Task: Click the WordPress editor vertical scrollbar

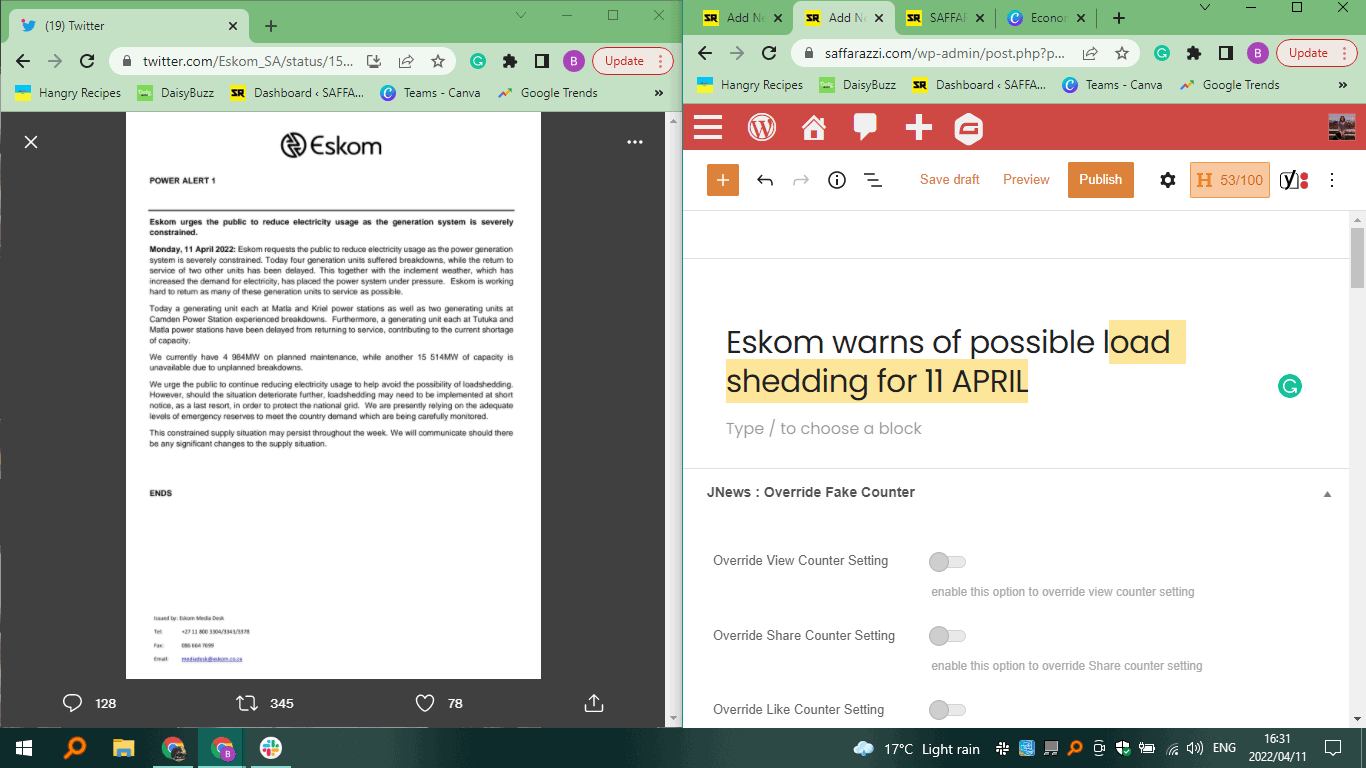Action: [1357, 258]
